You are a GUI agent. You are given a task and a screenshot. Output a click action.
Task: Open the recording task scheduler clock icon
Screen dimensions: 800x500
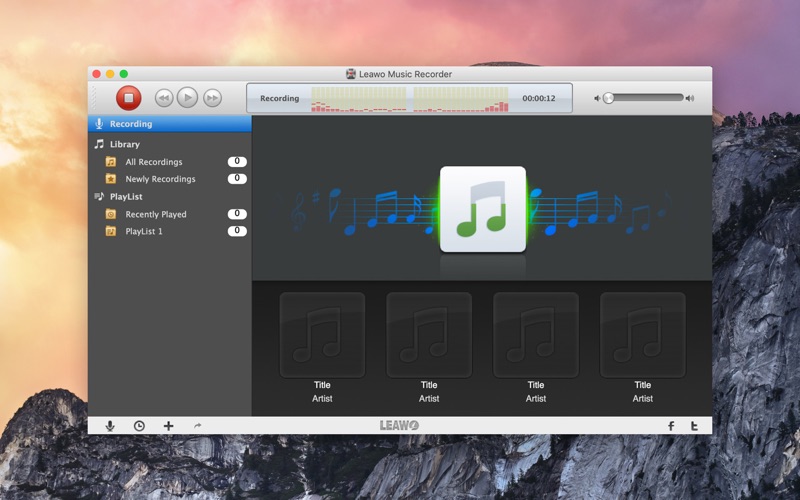(x=139, y=426)
